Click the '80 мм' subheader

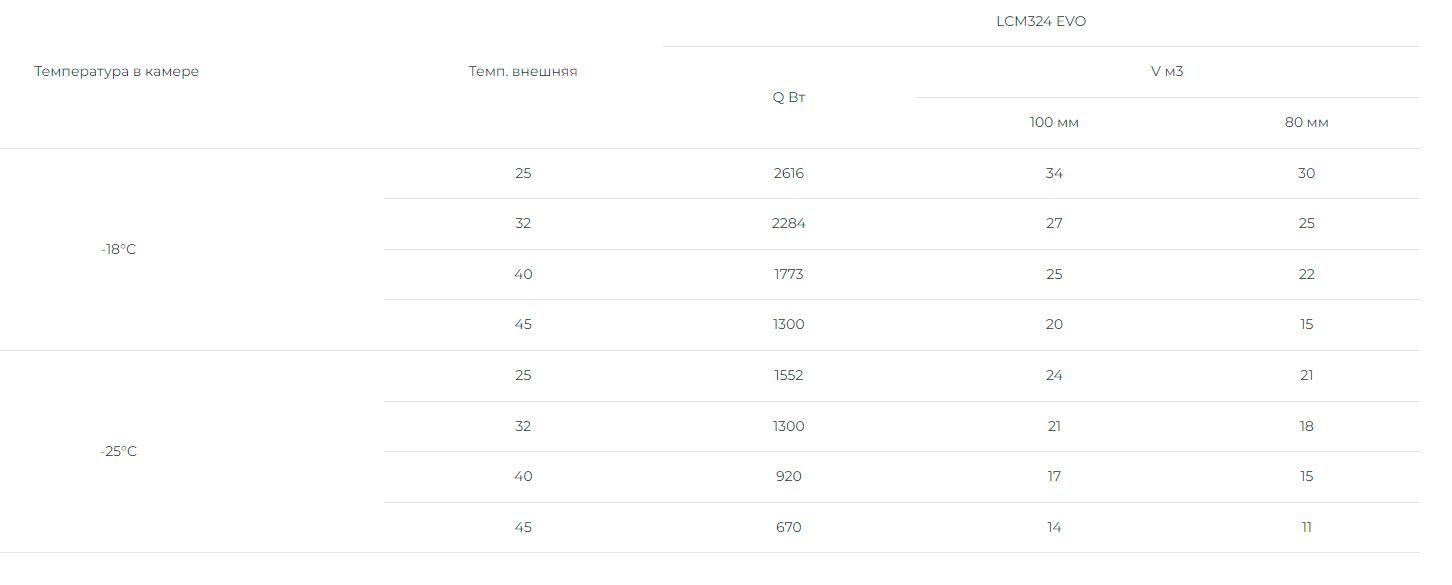(x=1306, y=123)
